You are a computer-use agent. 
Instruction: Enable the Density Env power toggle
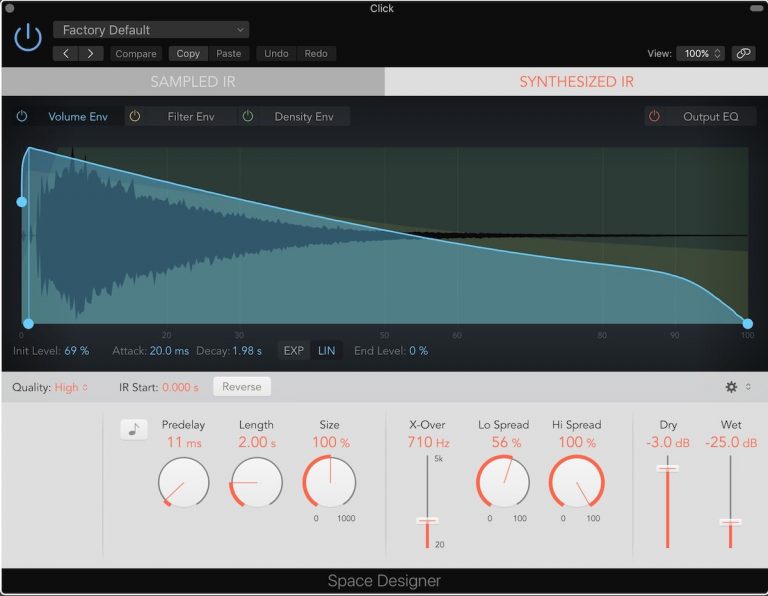(247, 117)
